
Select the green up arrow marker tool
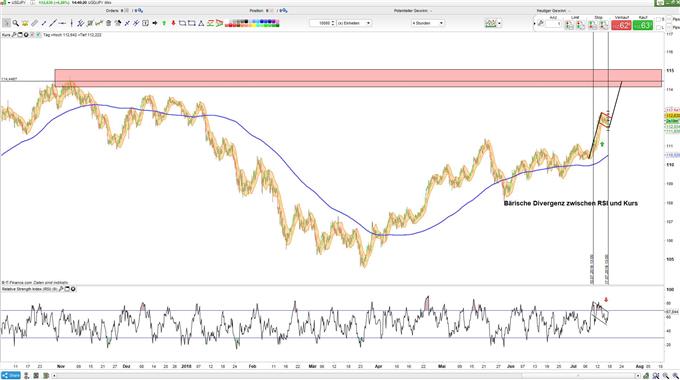[164, 23]
